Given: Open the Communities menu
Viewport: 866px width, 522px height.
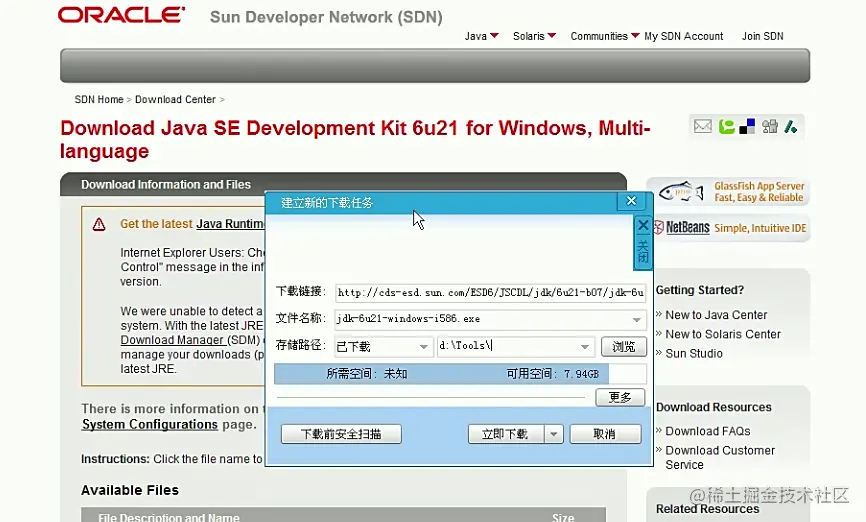Looking at the screenshot, I should tap(605, 36).
